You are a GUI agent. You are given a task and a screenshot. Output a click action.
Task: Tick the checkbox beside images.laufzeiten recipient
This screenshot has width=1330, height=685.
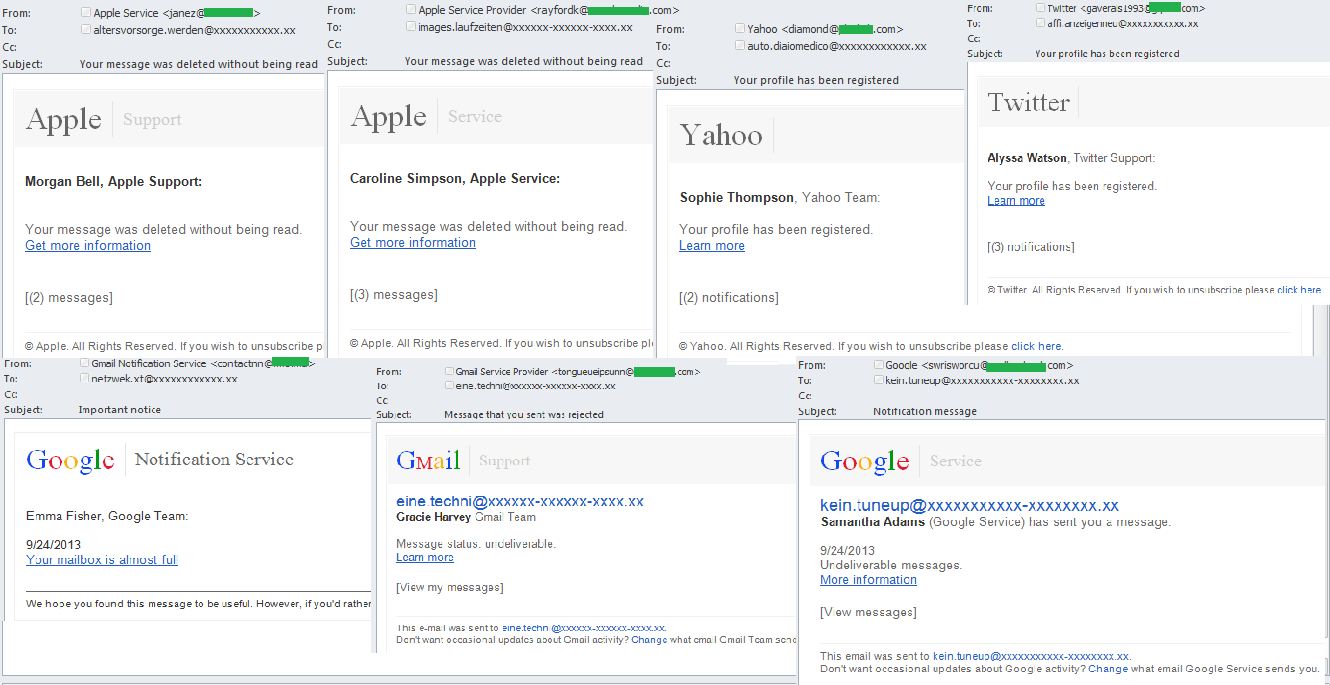[411, 27]
